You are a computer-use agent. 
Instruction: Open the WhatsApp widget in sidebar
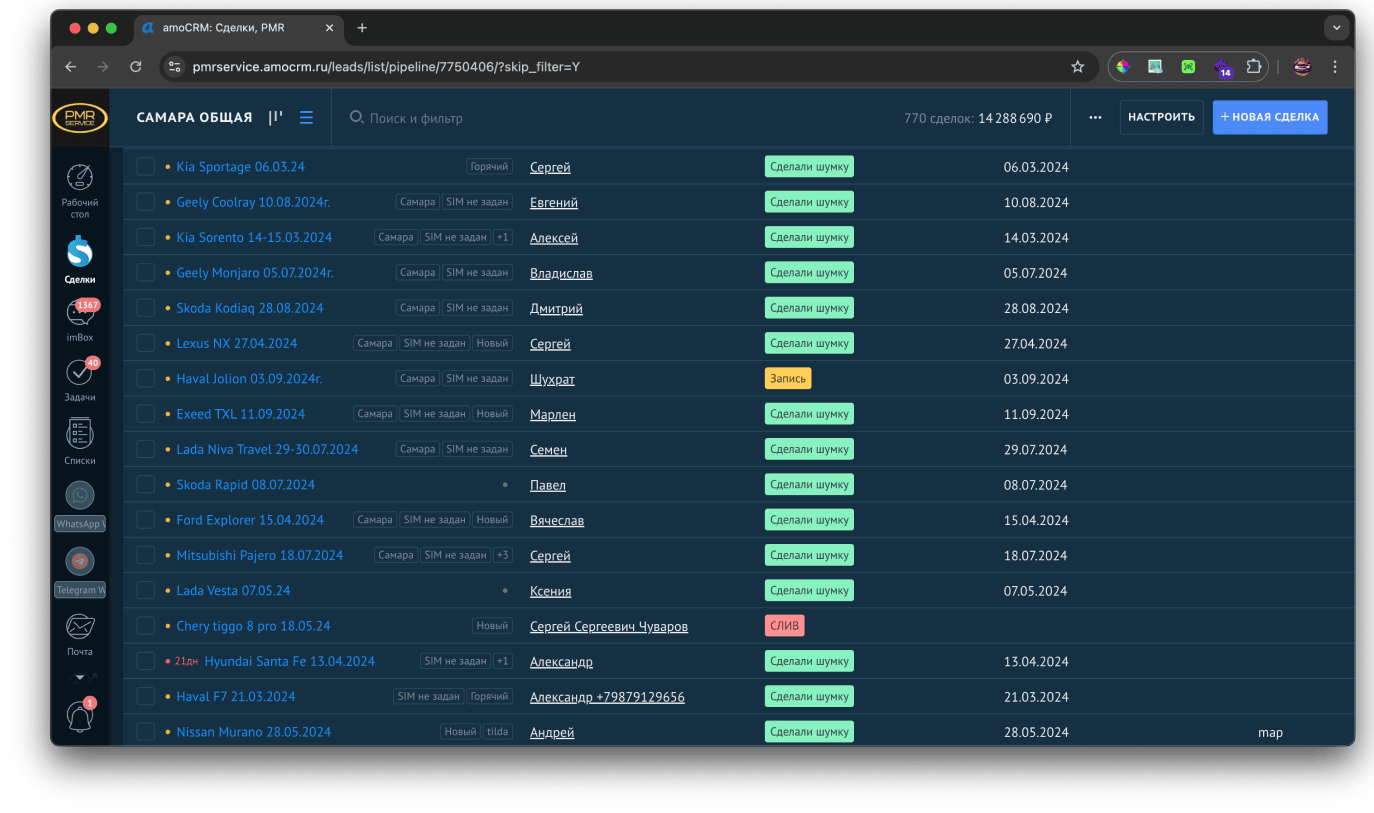tap(80, 506)
